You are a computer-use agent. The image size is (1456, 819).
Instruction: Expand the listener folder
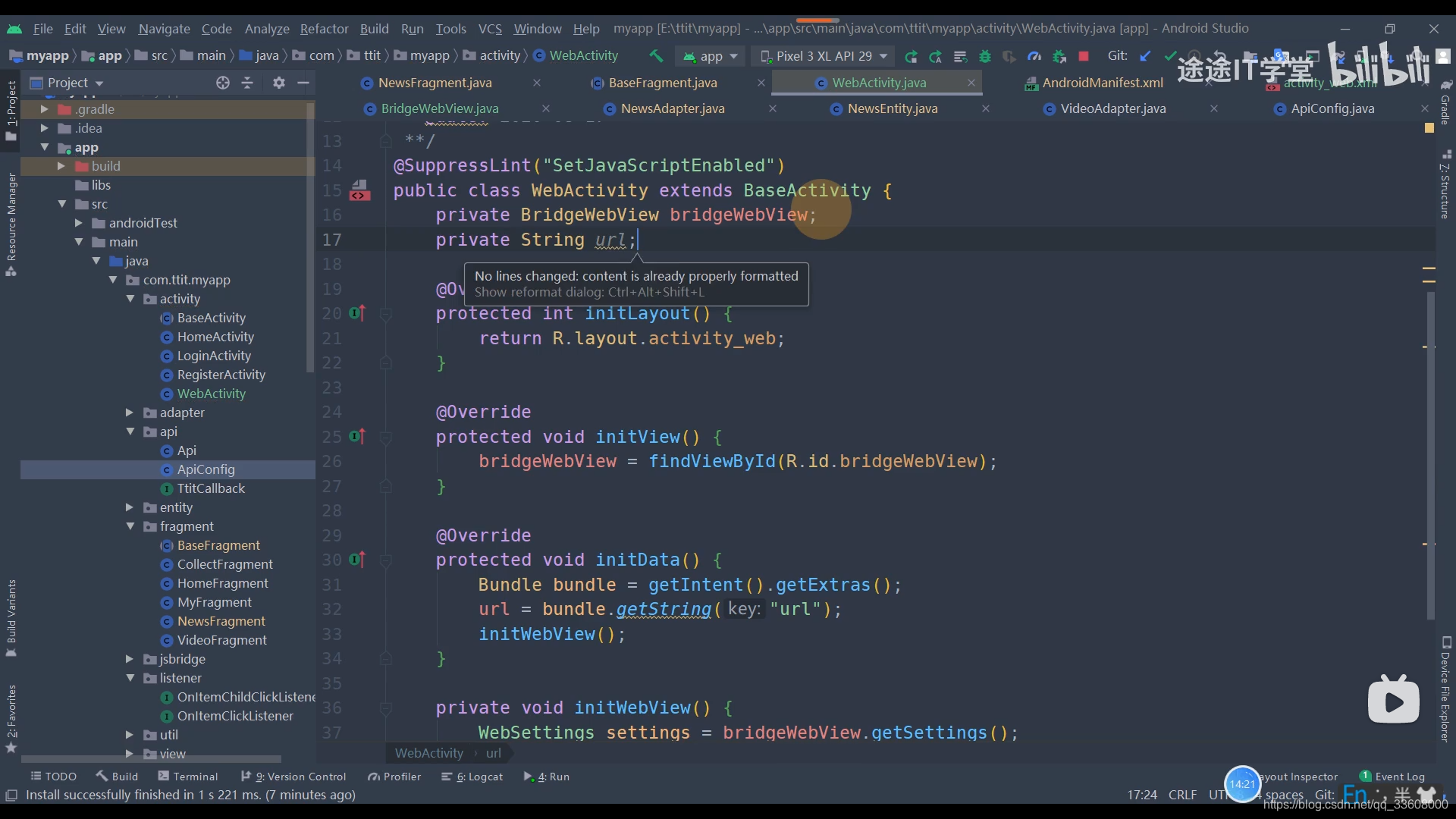131,677
